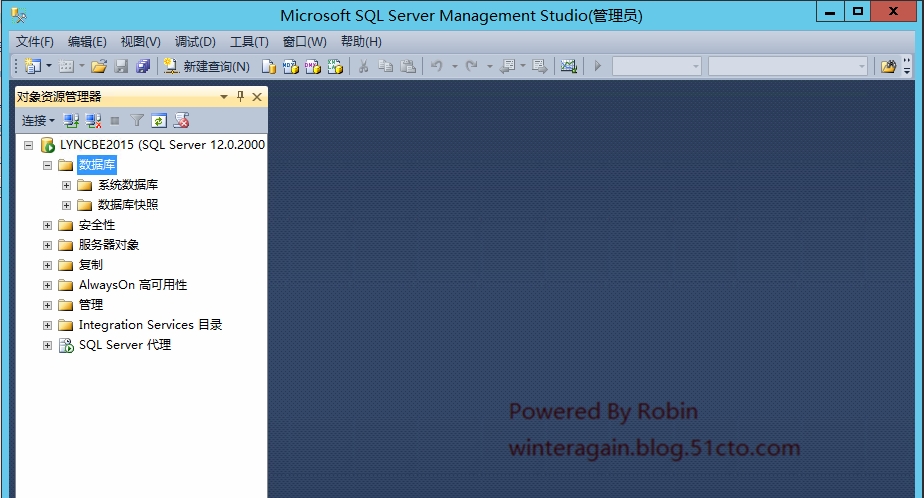Collapse the LYNCBE2015 server node
The image size is (924, 498).
[x=28, y=145]
